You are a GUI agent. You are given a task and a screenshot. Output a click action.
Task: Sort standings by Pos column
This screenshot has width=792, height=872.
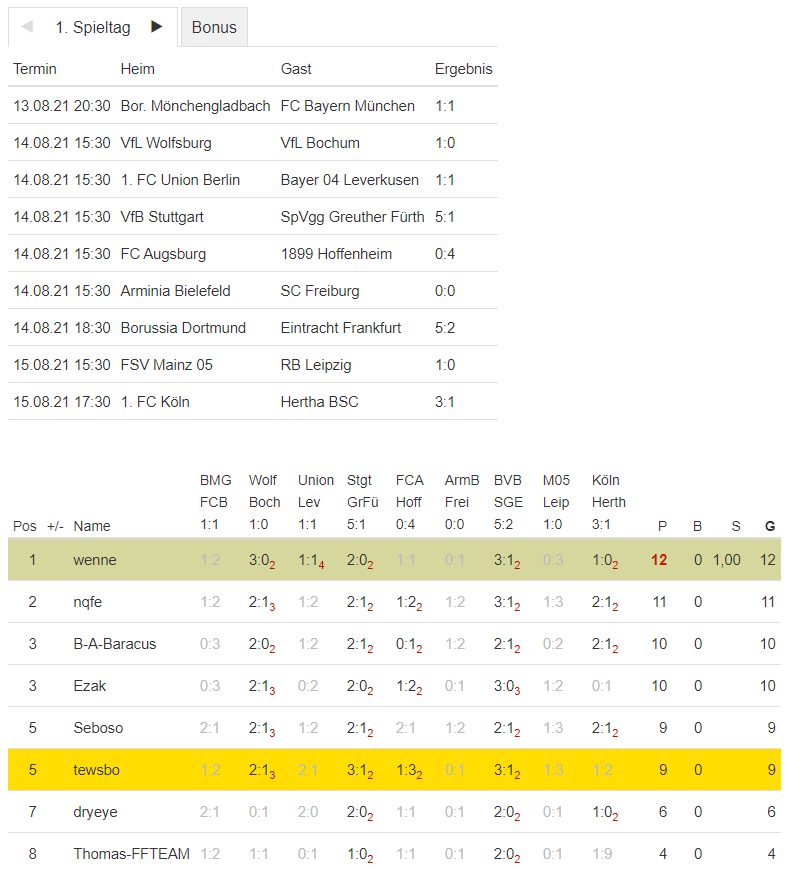click(x=24, y=526)
